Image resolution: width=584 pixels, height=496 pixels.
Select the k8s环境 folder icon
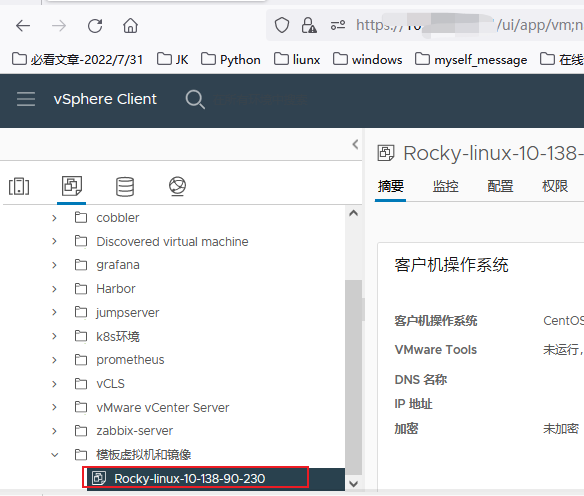[x=81, y=336]
